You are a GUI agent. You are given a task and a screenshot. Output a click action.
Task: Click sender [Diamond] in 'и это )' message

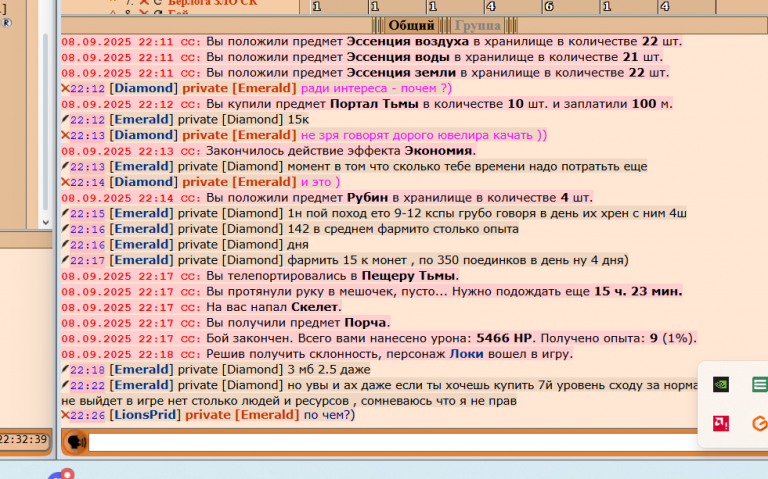(x=144, y=182)
